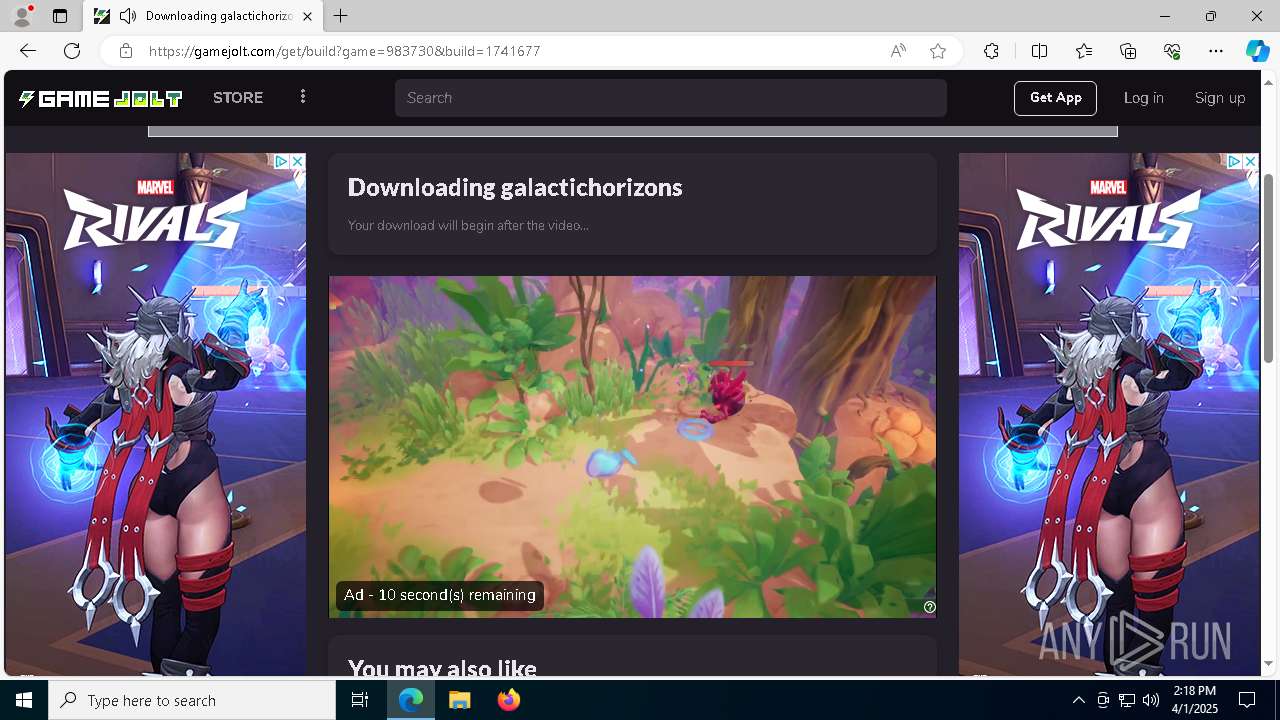Viewport: 1280px width, 720px height.
Task: View site information lock icon
Action: pos(125,51)
